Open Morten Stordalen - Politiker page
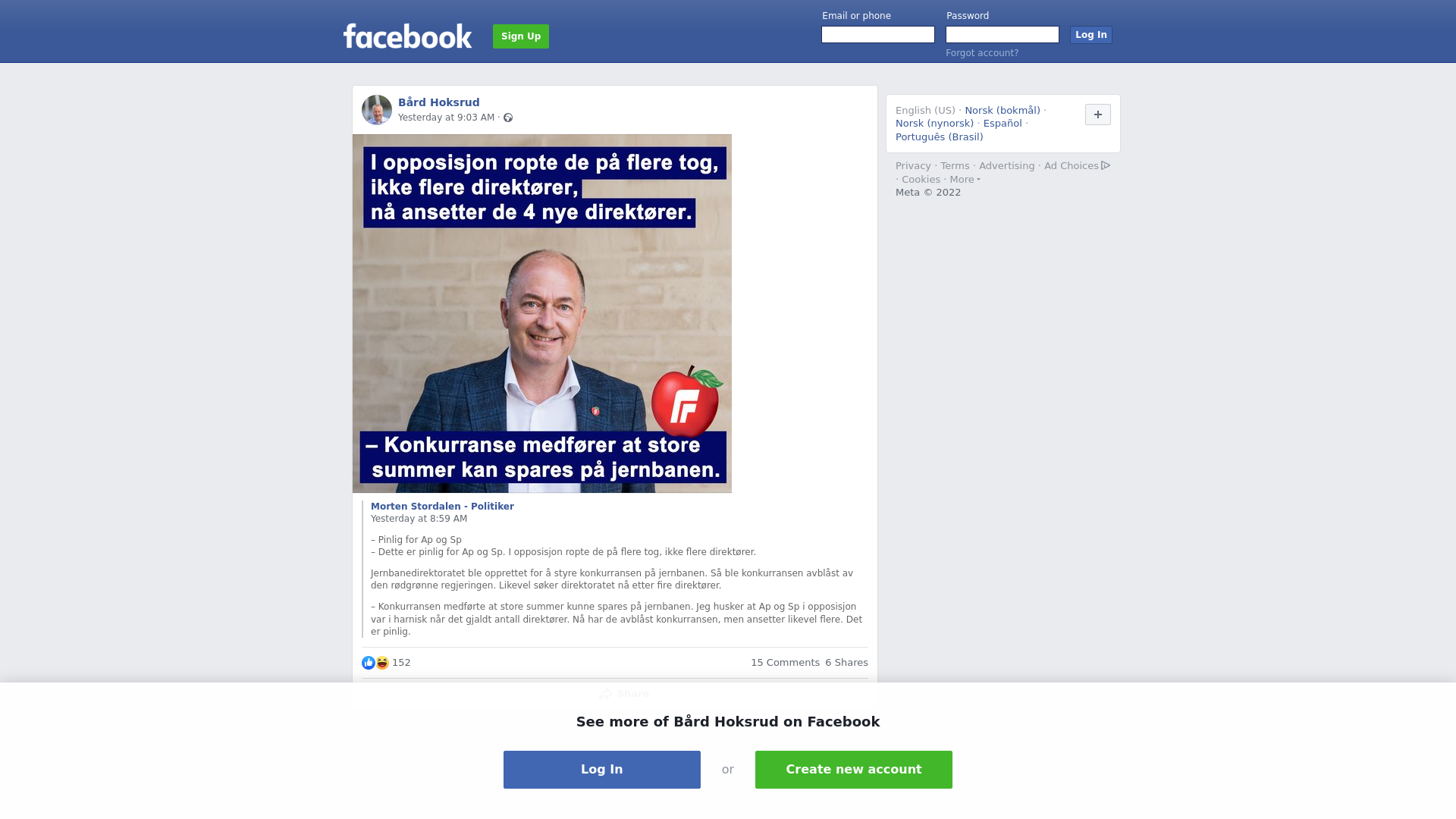The image size is (1456, 819). [x=442, y=507]
